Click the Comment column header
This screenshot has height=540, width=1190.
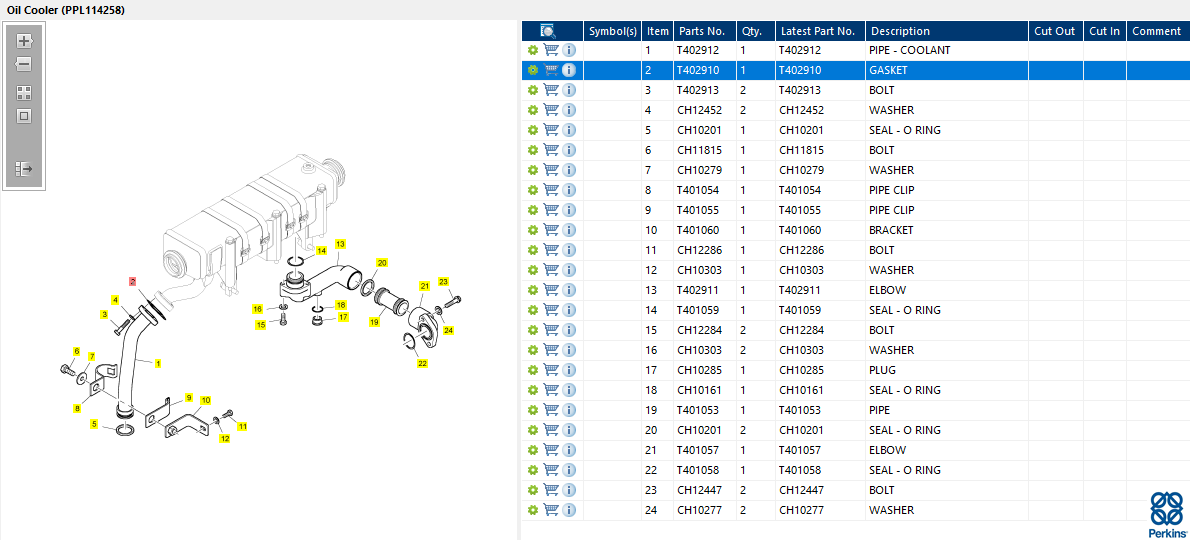[1157, 31]
